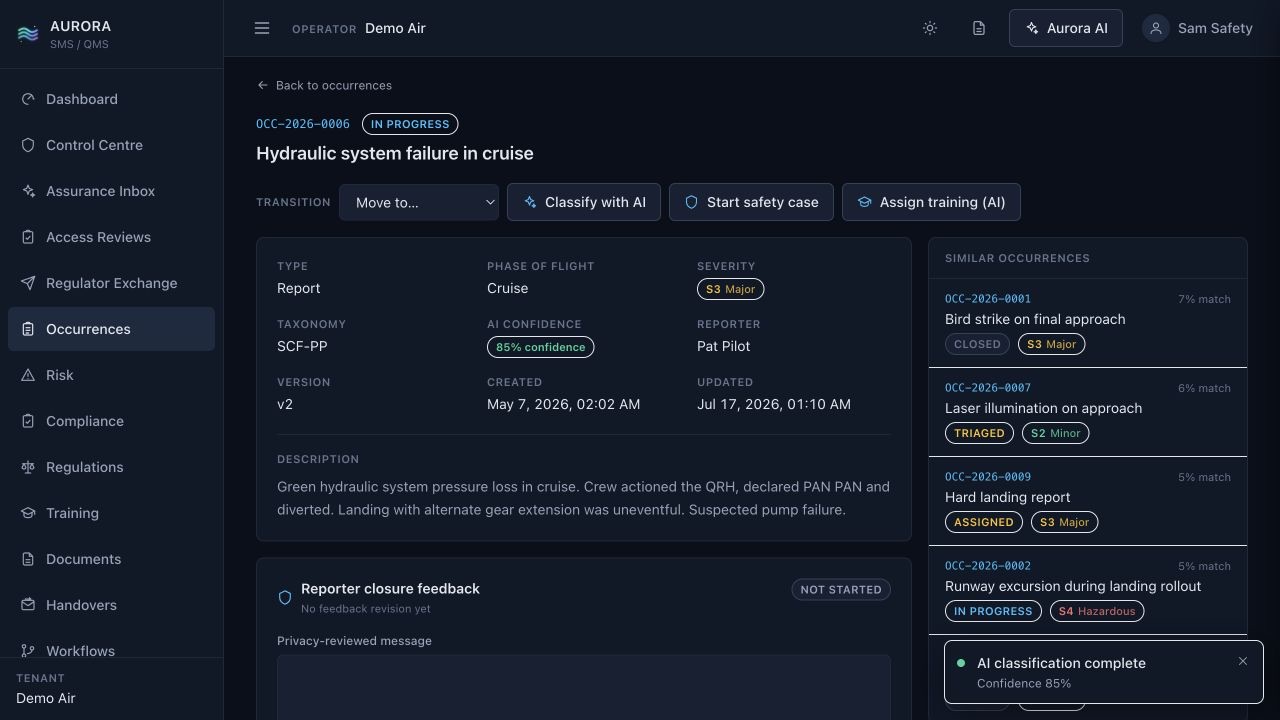Viewport: 1280px width, 720px height.
Task: Select Occurrences in sidebar
Action: (111, 329)
